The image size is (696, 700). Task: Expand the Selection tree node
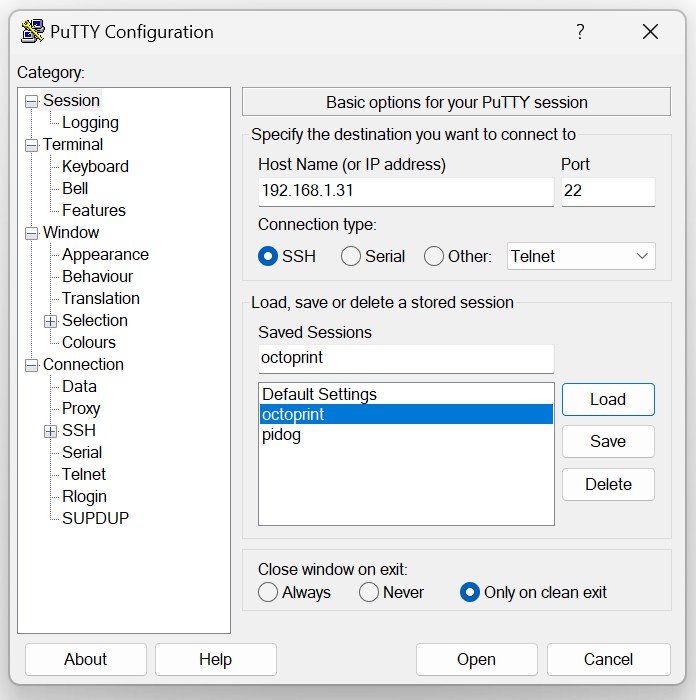(50, 321)
